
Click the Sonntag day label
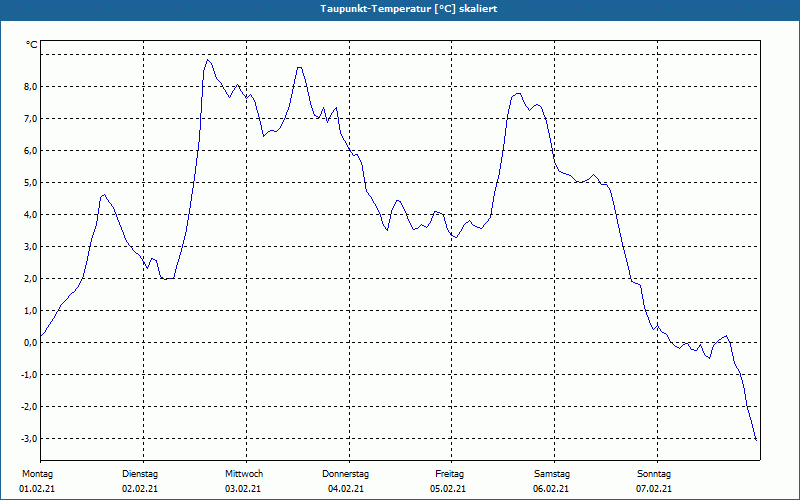tap(654, 474)
